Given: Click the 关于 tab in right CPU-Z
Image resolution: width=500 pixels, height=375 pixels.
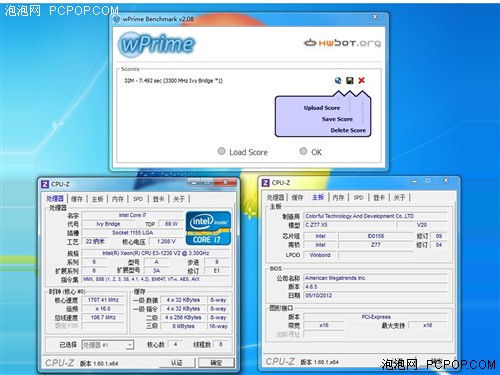Looking at the screenshot, I should pyautogui.click(x=399, y=197).
